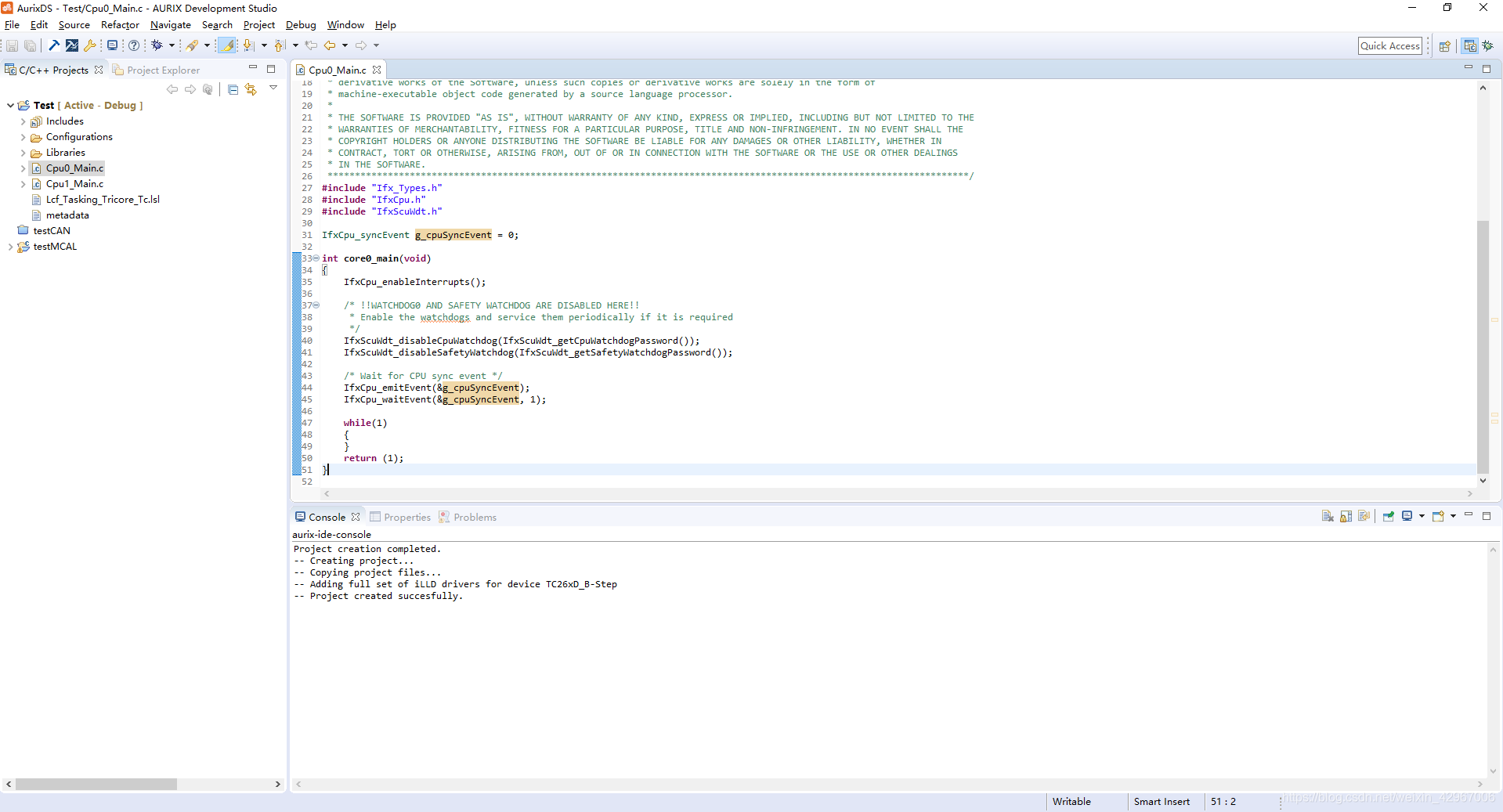The height and width of the screenshot is (812, 1503).
Task: Click Go Into Selected Element icon in projects view
Action: click(208, 89)
